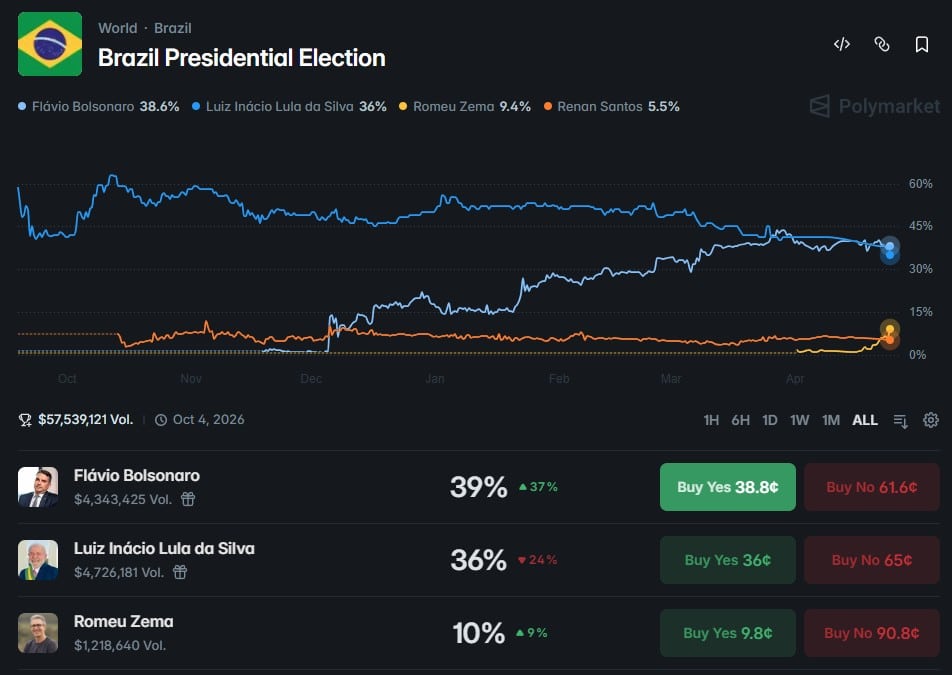
Task: Click the gift icon beside Flávio Bolsonaro
Action: pos(188,499)
